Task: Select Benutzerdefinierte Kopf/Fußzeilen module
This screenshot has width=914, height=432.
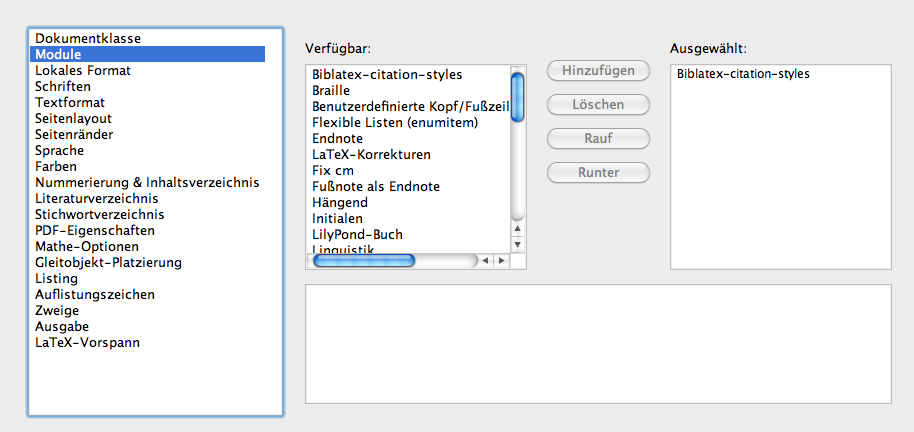Action: click(408, 107)
